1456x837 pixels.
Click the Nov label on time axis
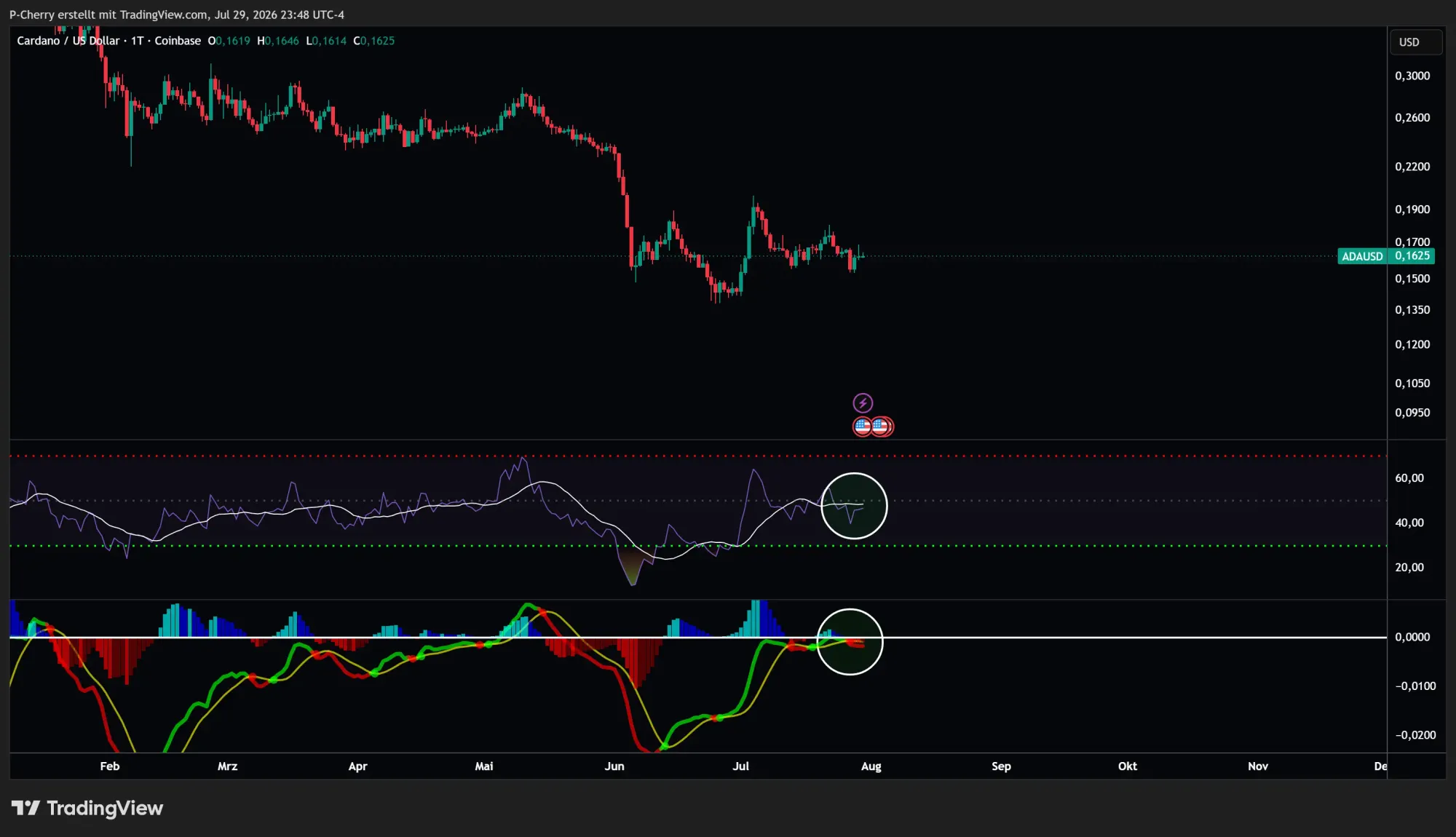coord(1258,766)
